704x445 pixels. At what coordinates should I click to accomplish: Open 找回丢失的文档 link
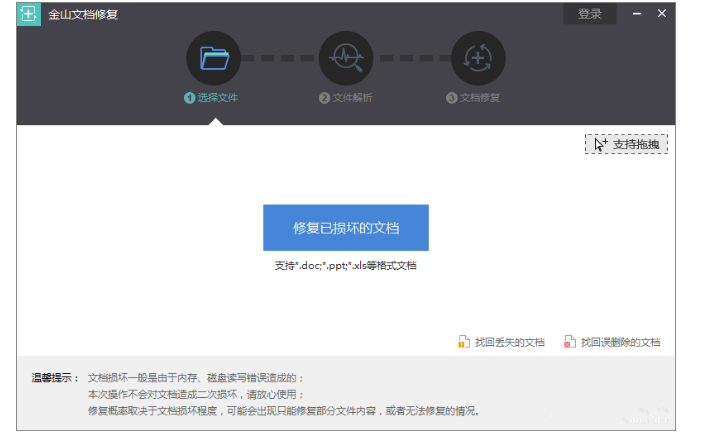[x=510, y=342]
